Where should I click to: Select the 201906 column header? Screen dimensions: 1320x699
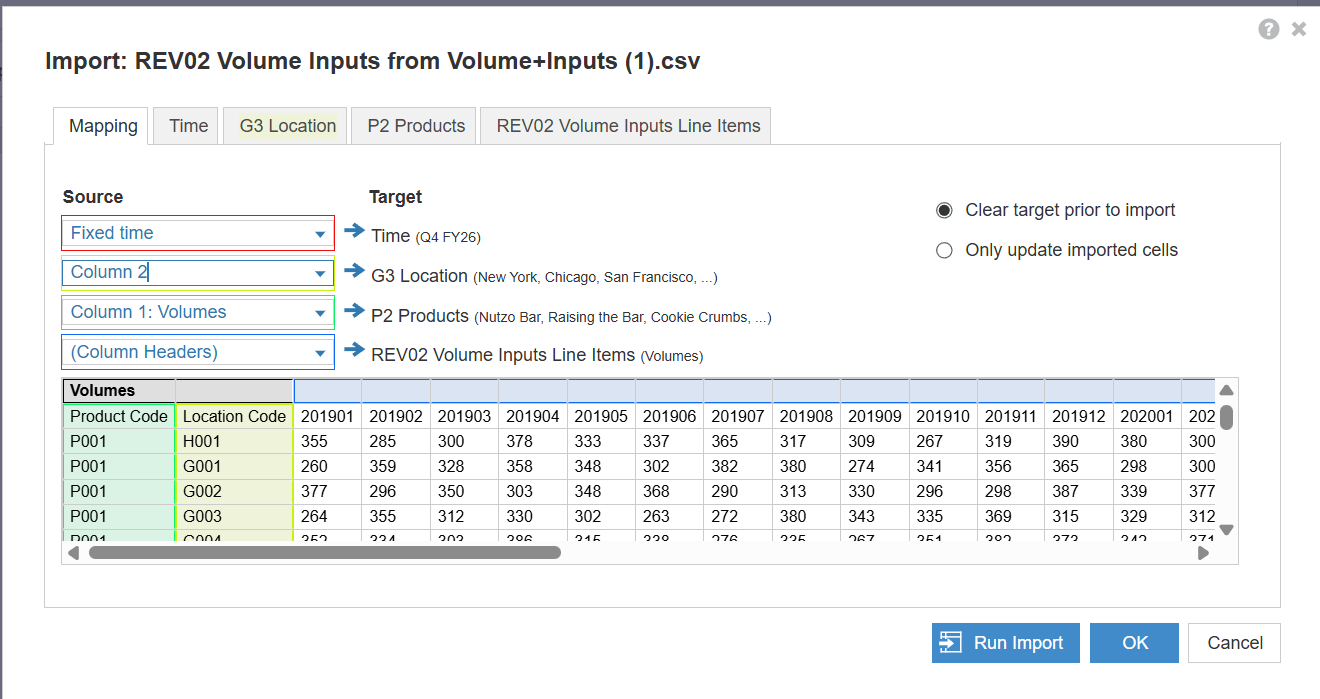(669, 416)
